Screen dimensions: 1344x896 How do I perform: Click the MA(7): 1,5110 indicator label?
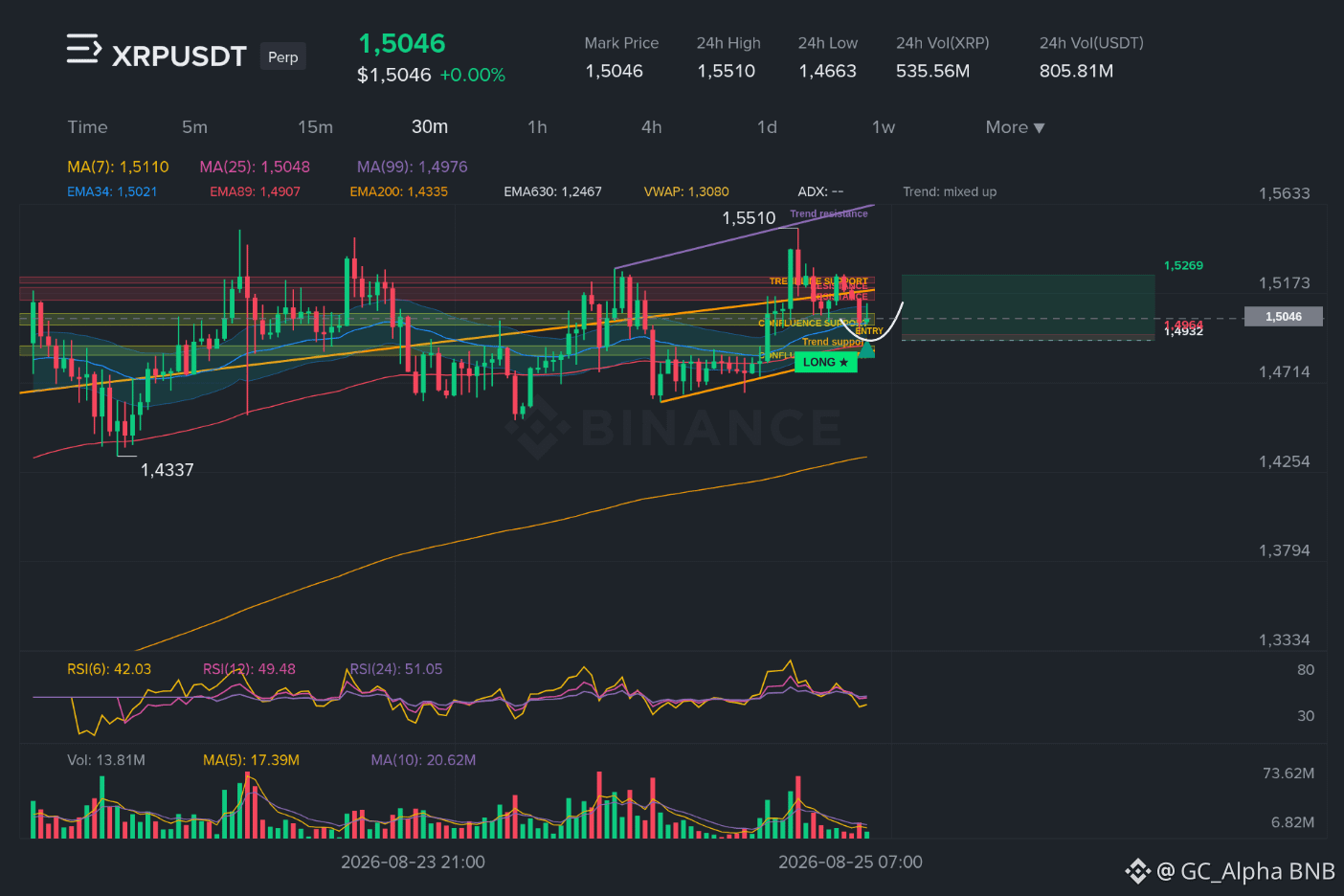click(118, 167)
